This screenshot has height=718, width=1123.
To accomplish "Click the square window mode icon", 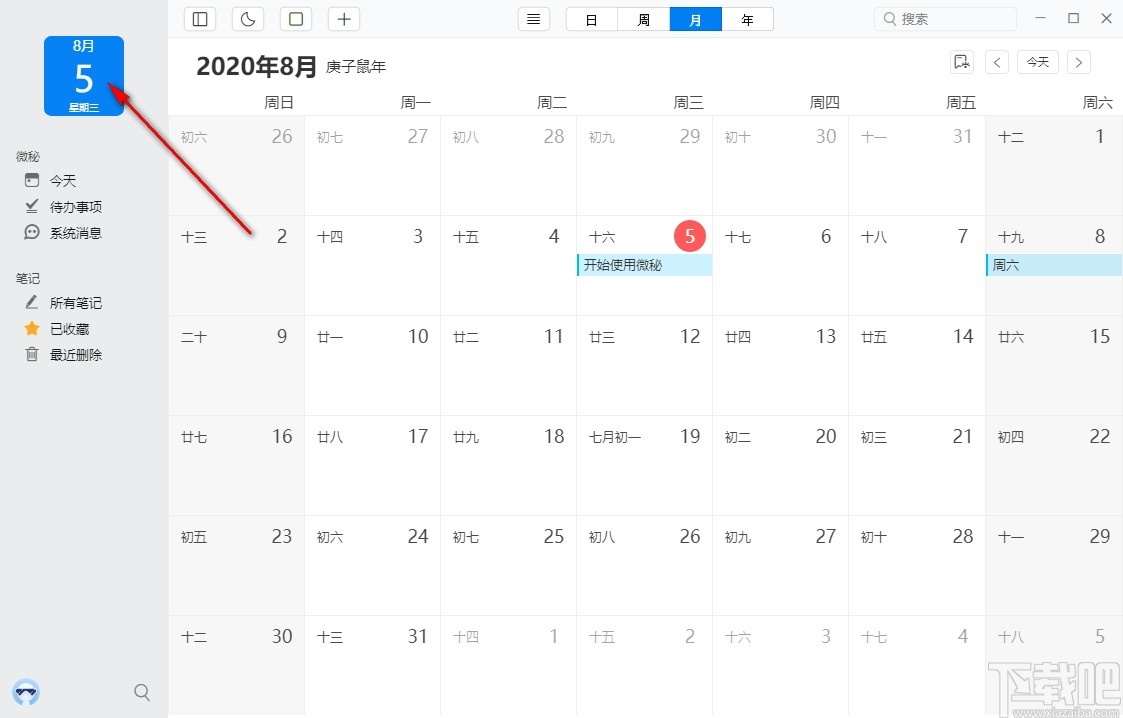I will coord(296,19).
